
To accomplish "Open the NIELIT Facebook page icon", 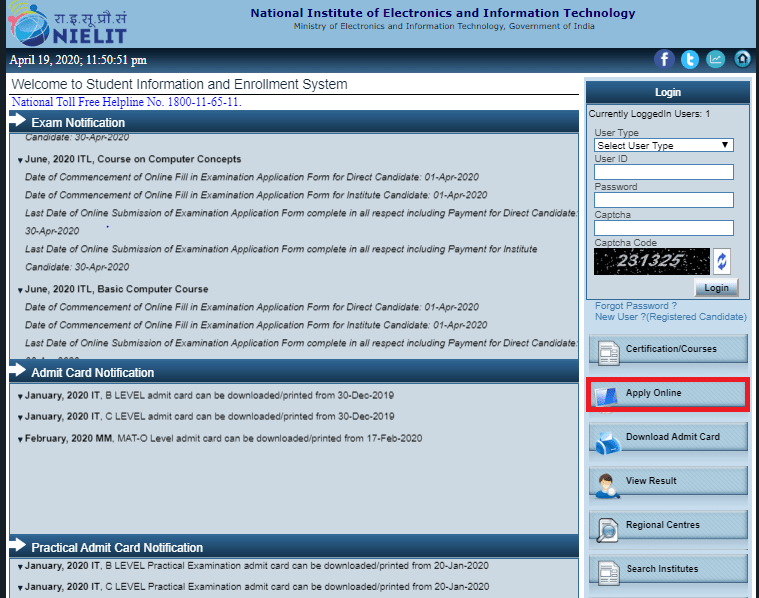I will [x=664, y=60].
